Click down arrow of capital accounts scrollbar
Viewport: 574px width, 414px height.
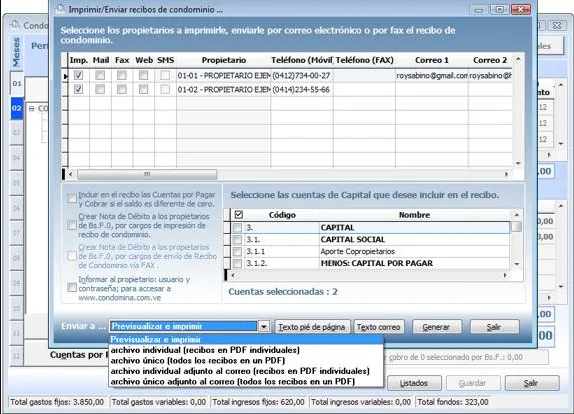tap(517, 264)
